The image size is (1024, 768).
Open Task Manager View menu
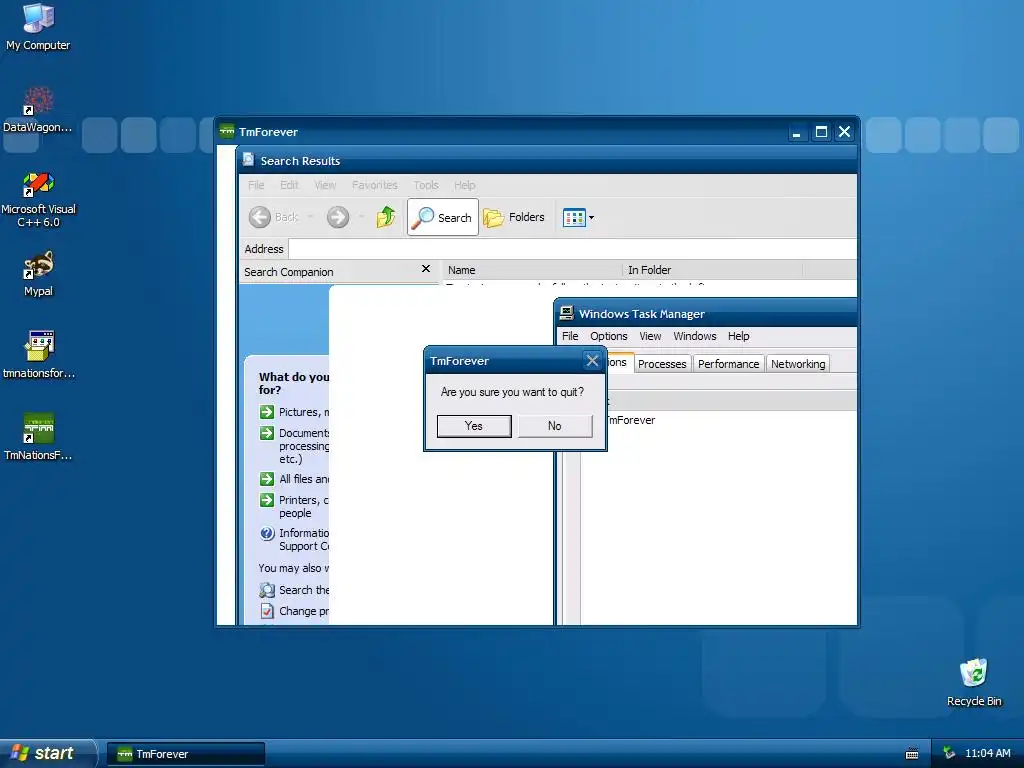650,336
